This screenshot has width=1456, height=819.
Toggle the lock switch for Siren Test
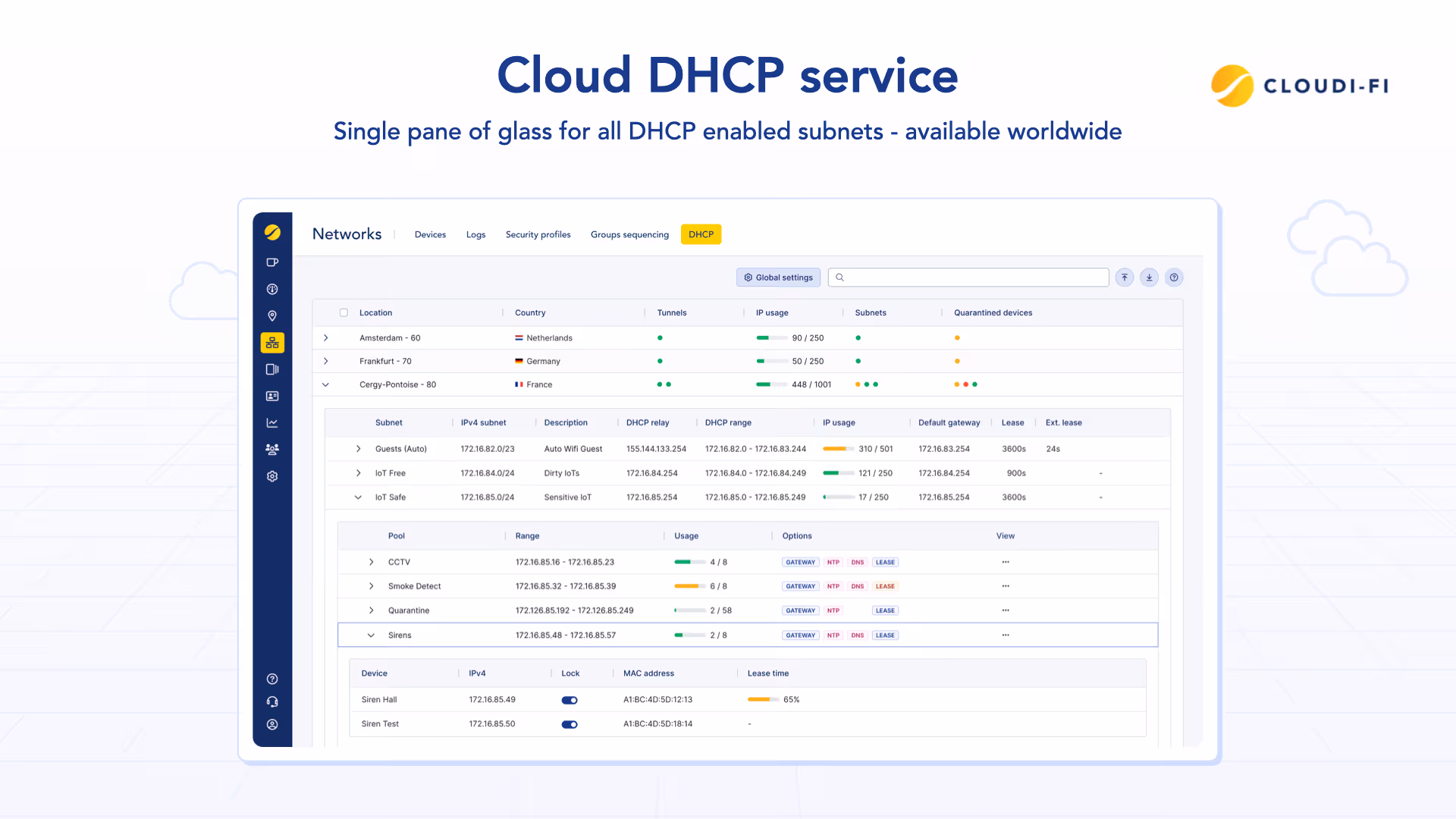(x=570, y=724)
